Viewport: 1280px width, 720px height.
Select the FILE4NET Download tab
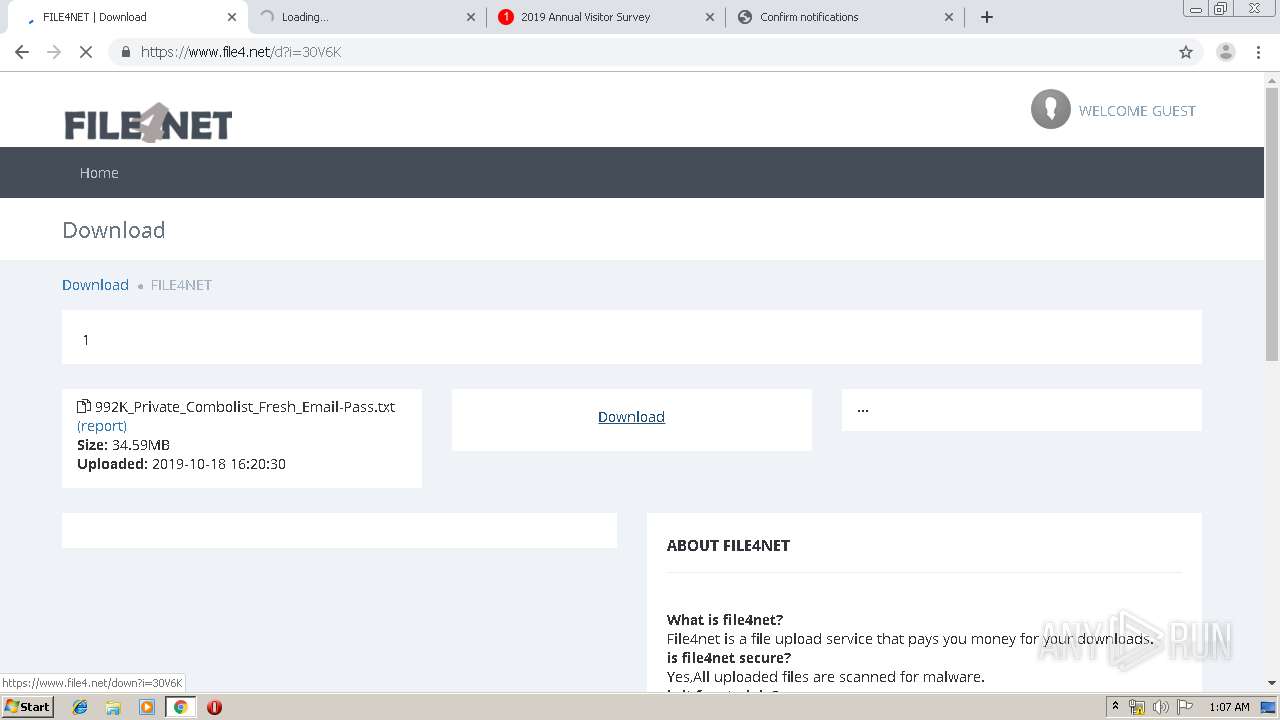click(128, 17)
